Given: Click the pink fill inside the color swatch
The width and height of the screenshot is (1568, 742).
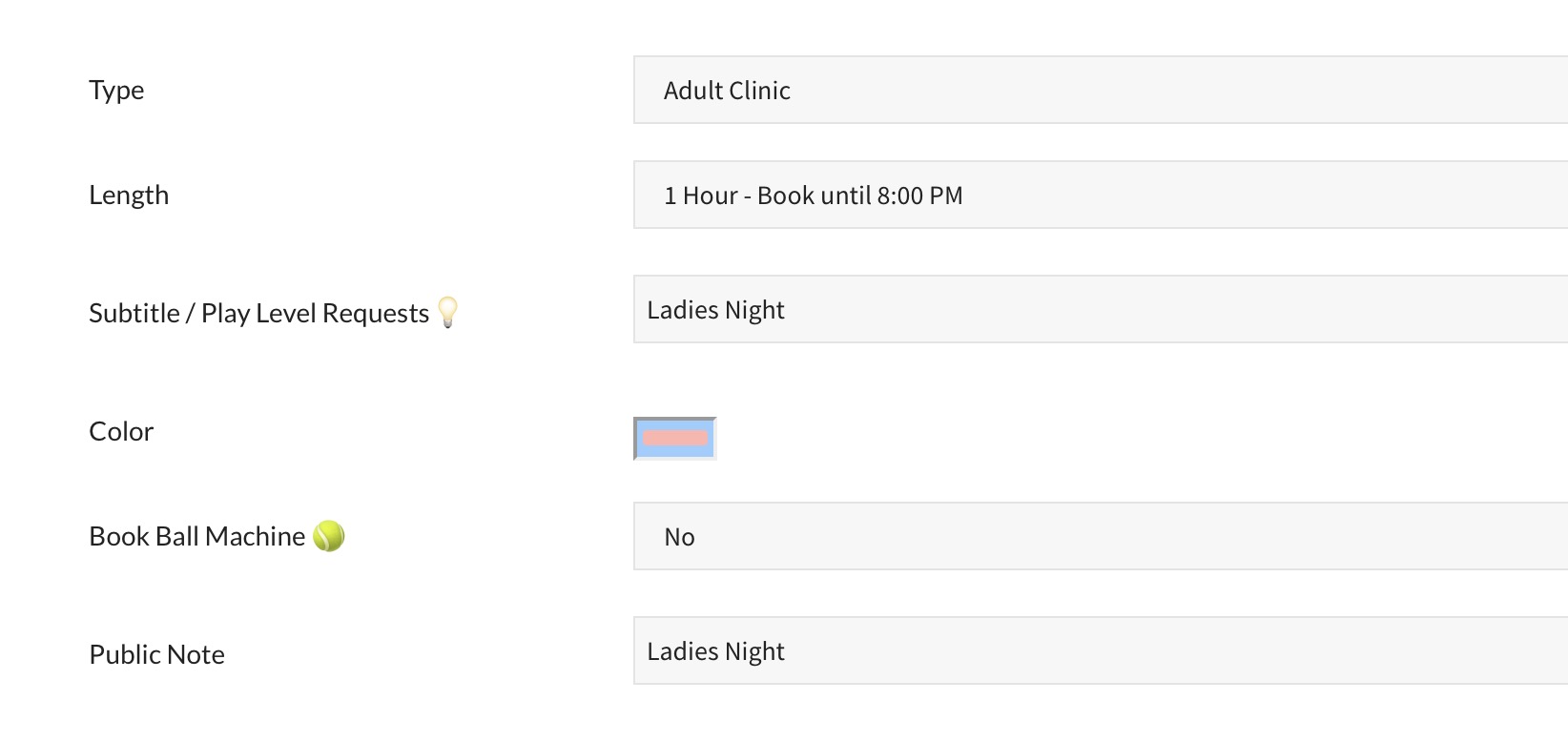Looking at the screenshot, I should [x=675, y=439].
